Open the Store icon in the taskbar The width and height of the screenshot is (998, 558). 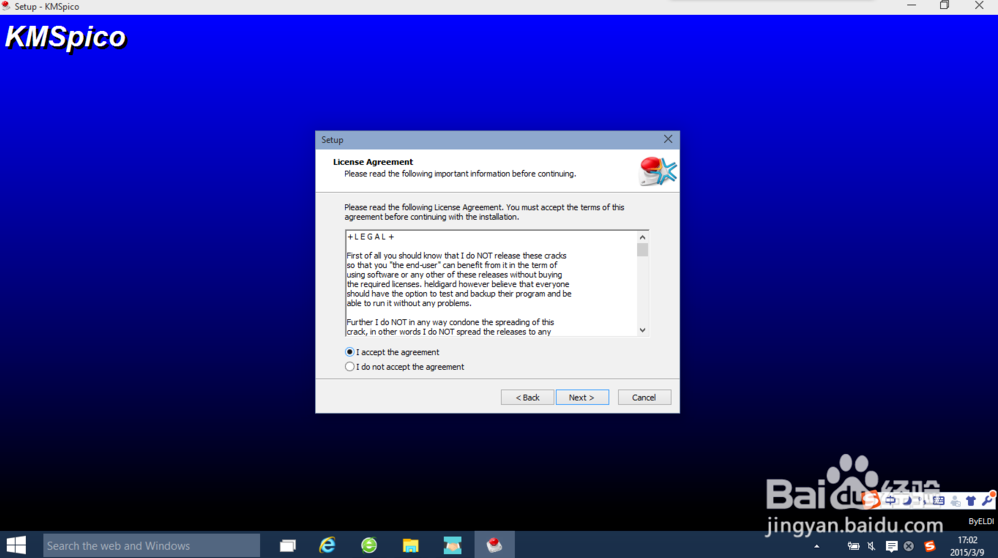pos(453,545)
